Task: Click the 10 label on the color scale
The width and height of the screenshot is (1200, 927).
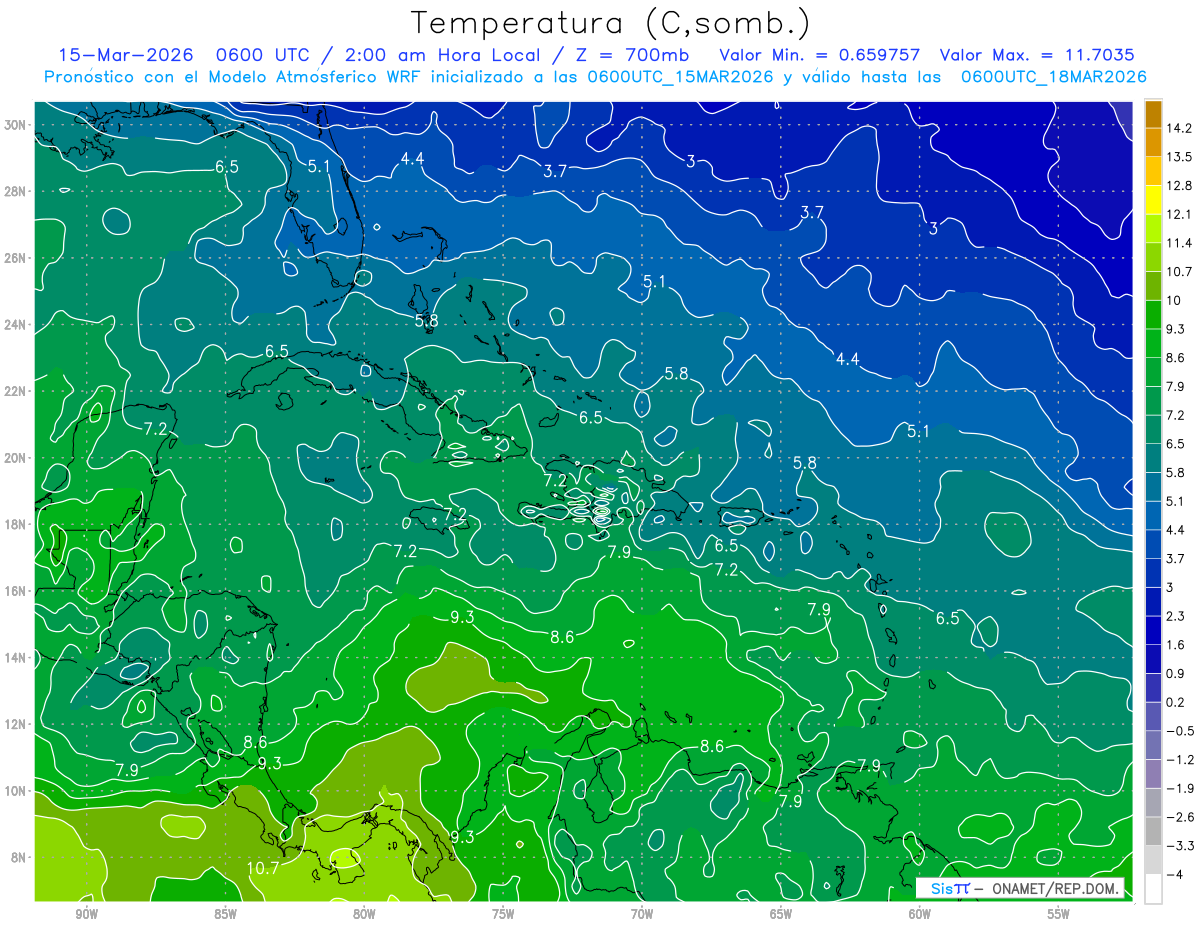Action: click(x=1174, y=301)
